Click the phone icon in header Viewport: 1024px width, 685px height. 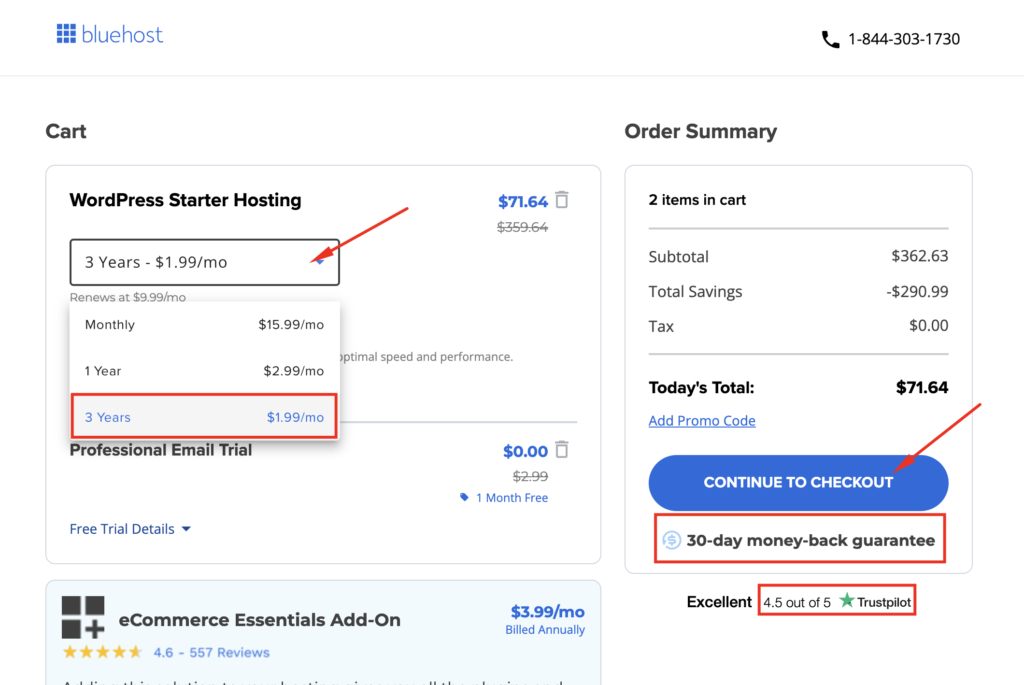pyautogui.click(x=830, y=40)
